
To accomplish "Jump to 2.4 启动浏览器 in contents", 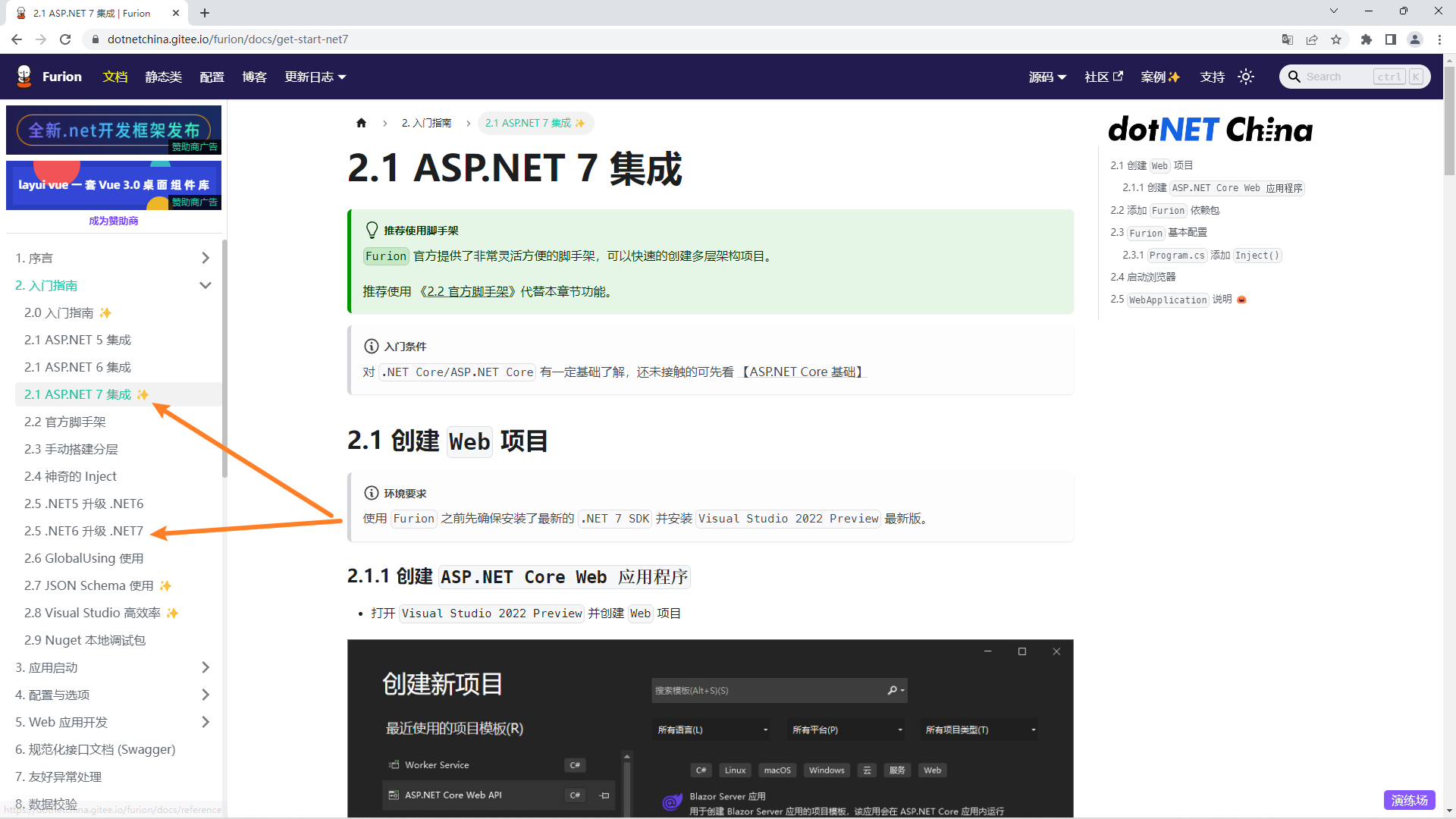I will click(x=1143, y=277).
